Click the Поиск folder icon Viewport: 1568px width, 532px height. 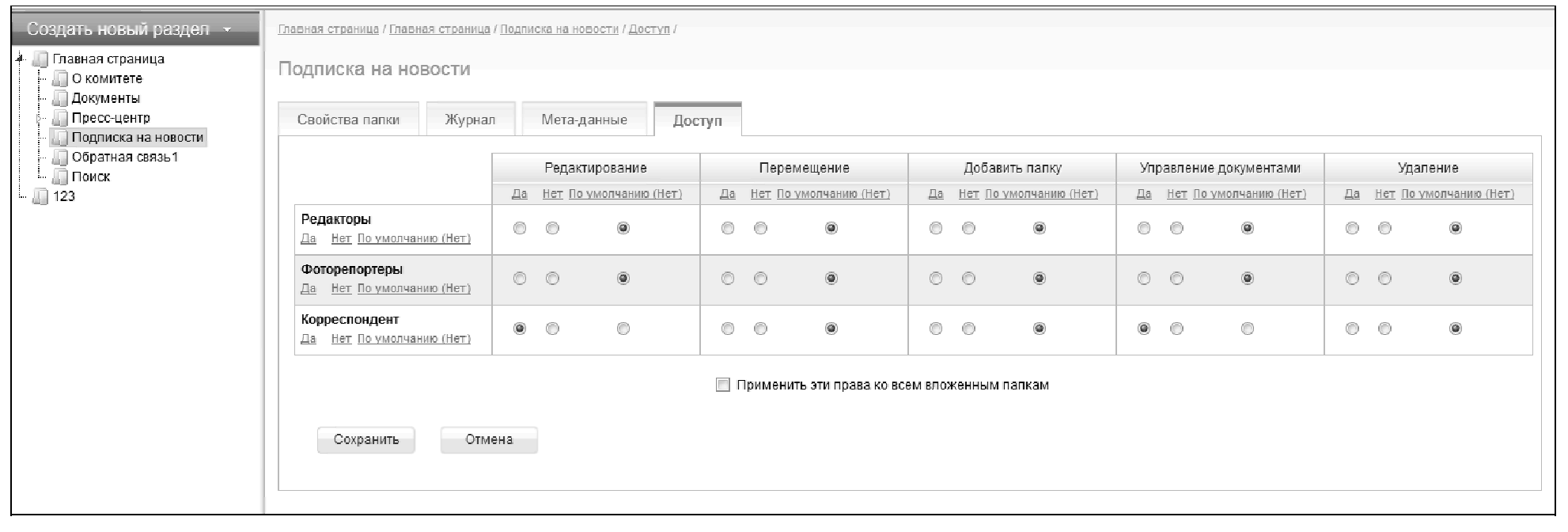click(x=60, y=177)
